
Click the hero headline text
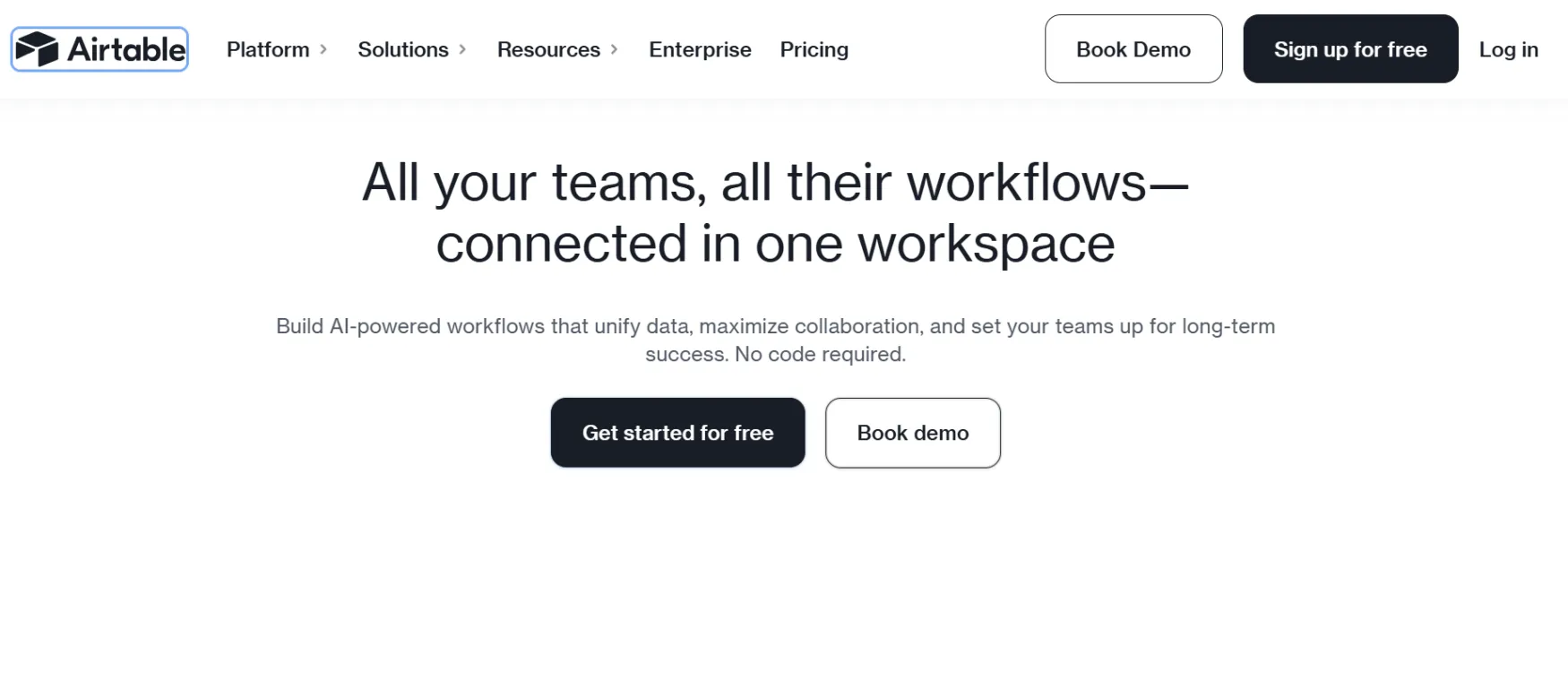coord(775,211)
